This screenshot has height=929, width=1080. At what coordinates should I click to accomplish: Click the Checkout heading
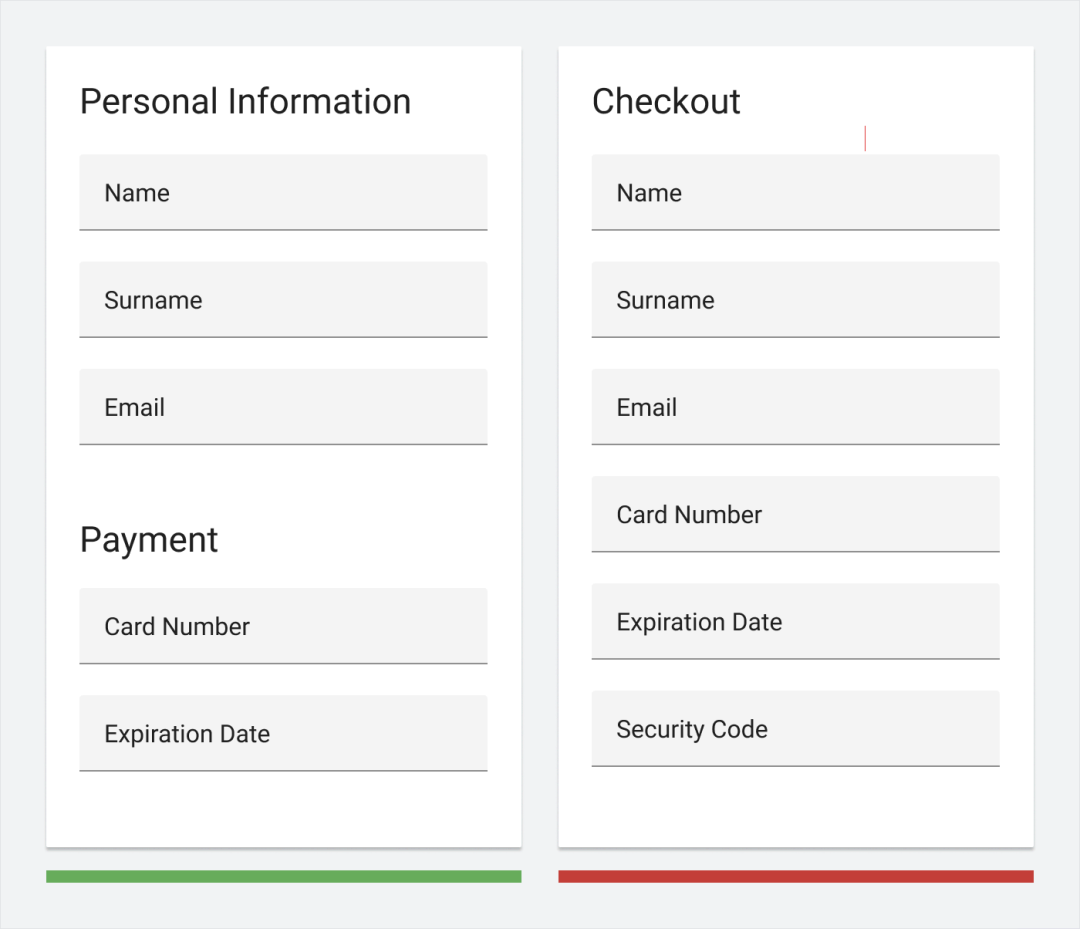tap(666, 102)
